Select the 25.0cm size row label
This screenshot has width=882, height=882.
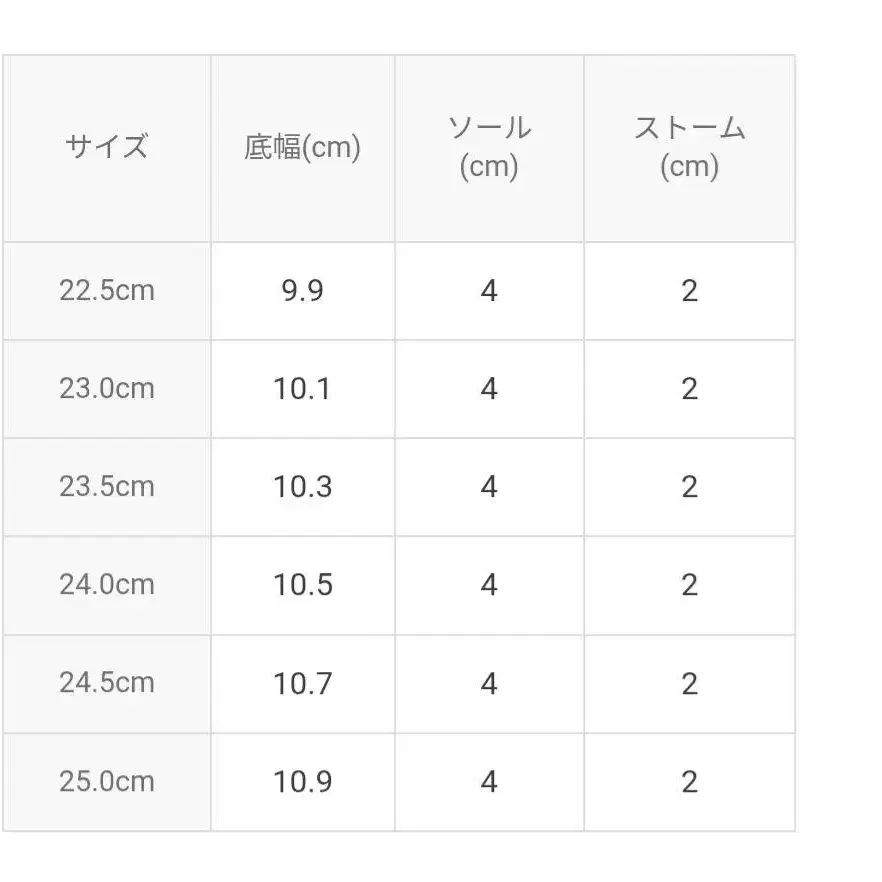107,781
